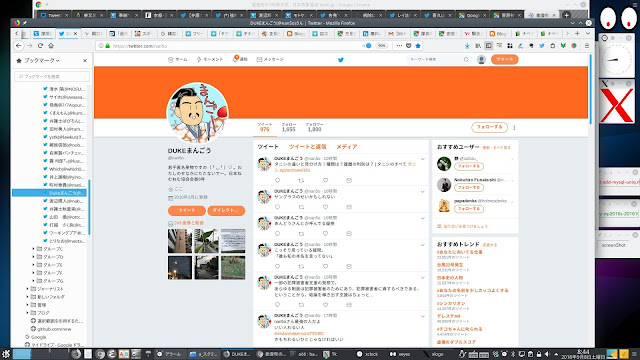Switch to メディア tab
640x360 pixels.
click(347, 147)
